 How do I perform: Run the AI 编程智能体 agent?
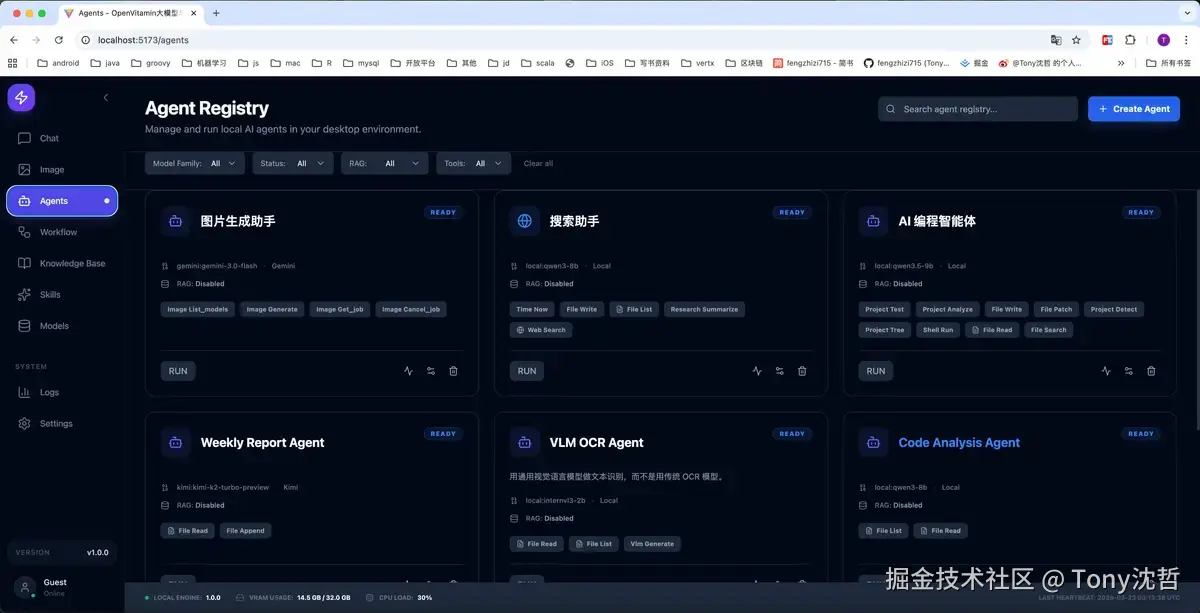point(876,371)
